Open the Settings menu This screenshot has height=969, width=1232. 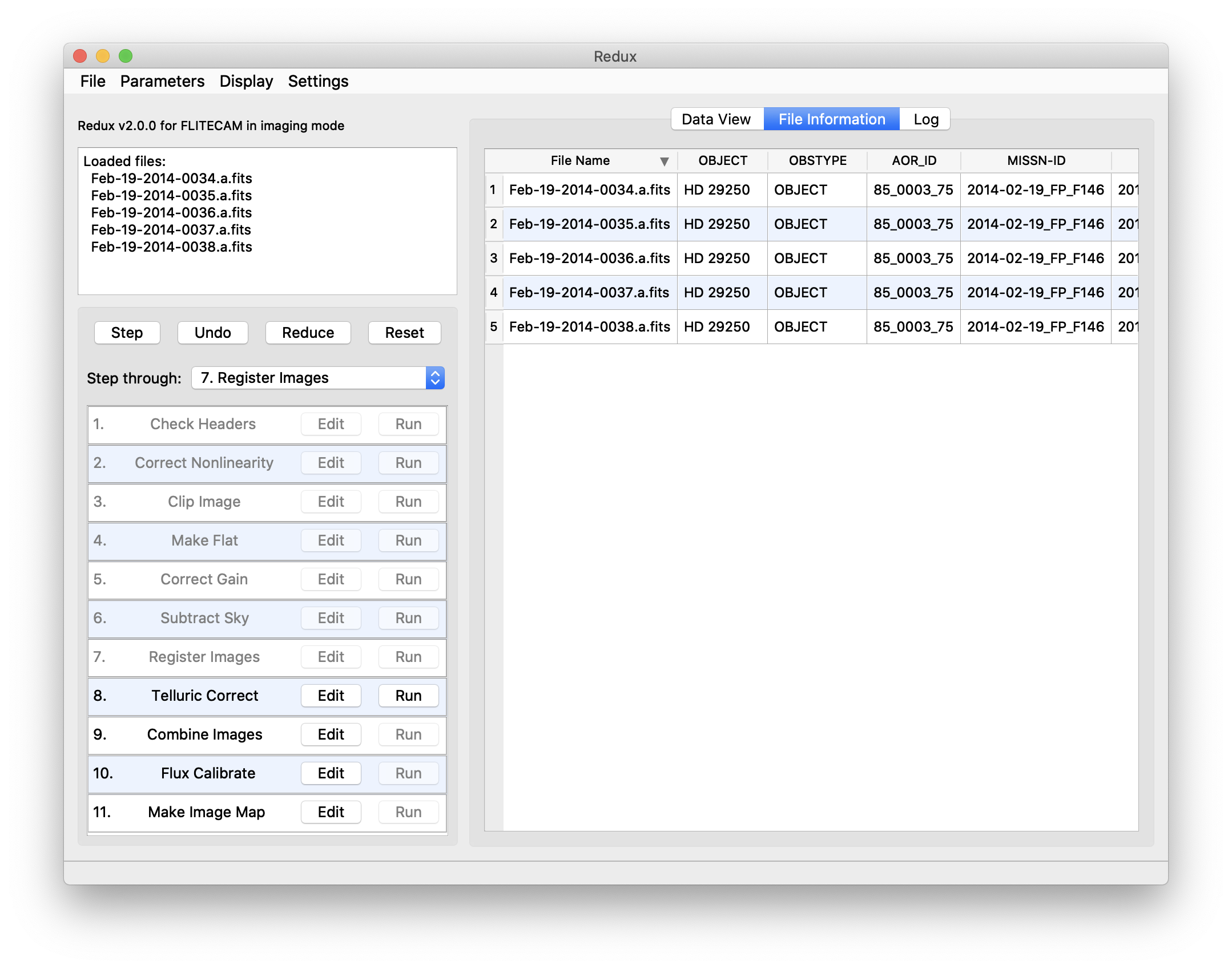[x=318, y=81]
